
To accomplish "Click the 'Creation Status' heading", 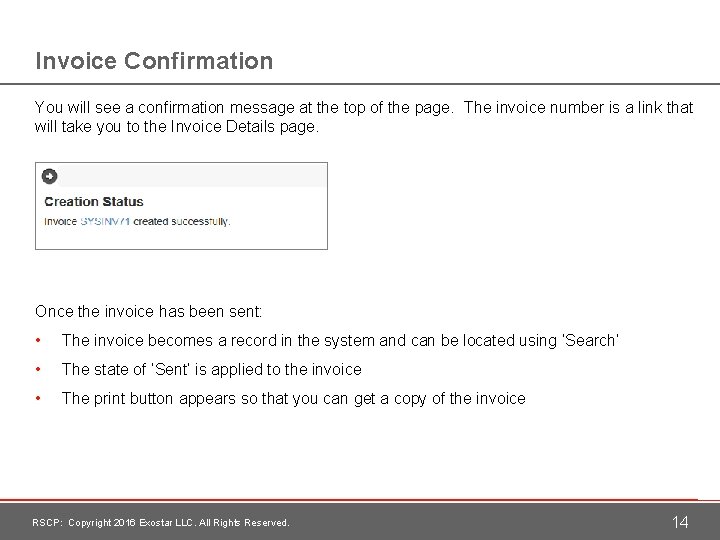I will (94, 202).
